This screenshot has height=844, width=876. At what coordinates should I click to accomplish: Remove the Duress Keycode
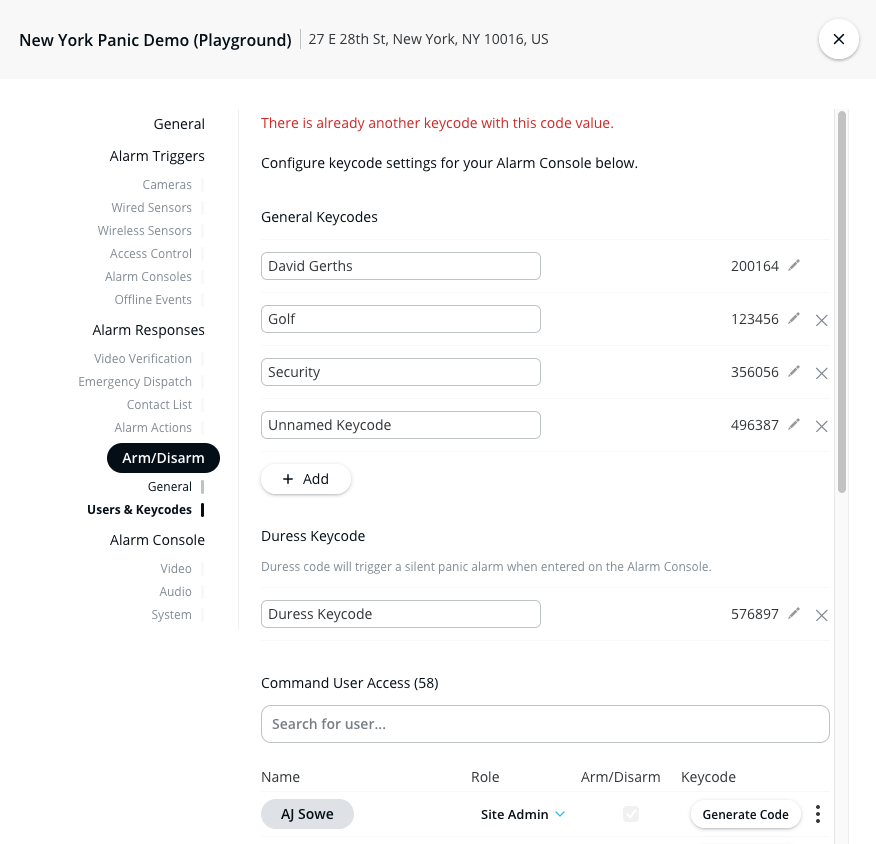click(x=822, y=615)
